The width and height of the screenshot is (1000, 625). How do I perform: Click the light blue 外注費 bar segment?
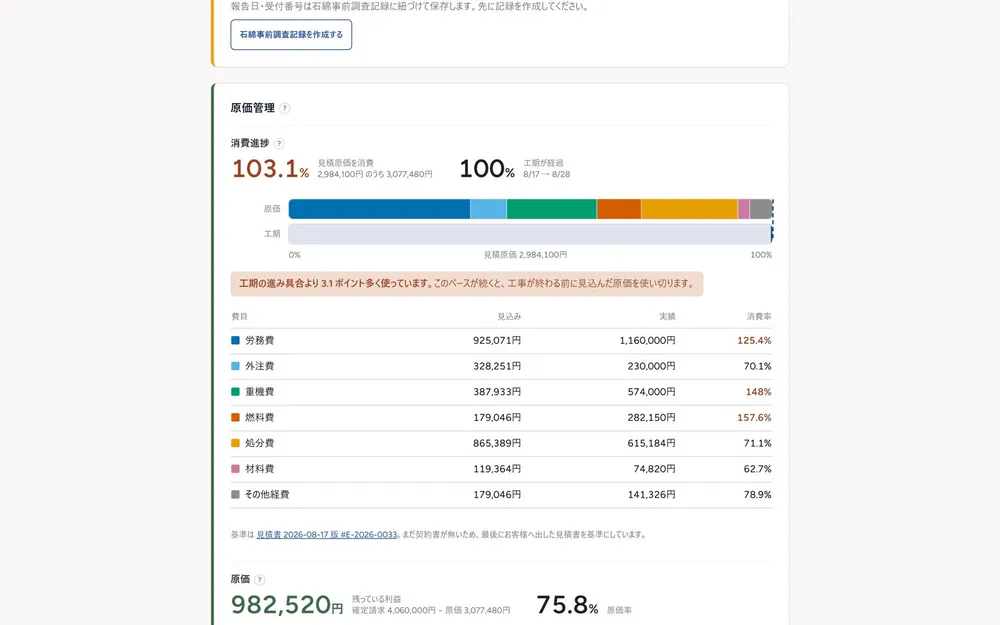[489, 209]
